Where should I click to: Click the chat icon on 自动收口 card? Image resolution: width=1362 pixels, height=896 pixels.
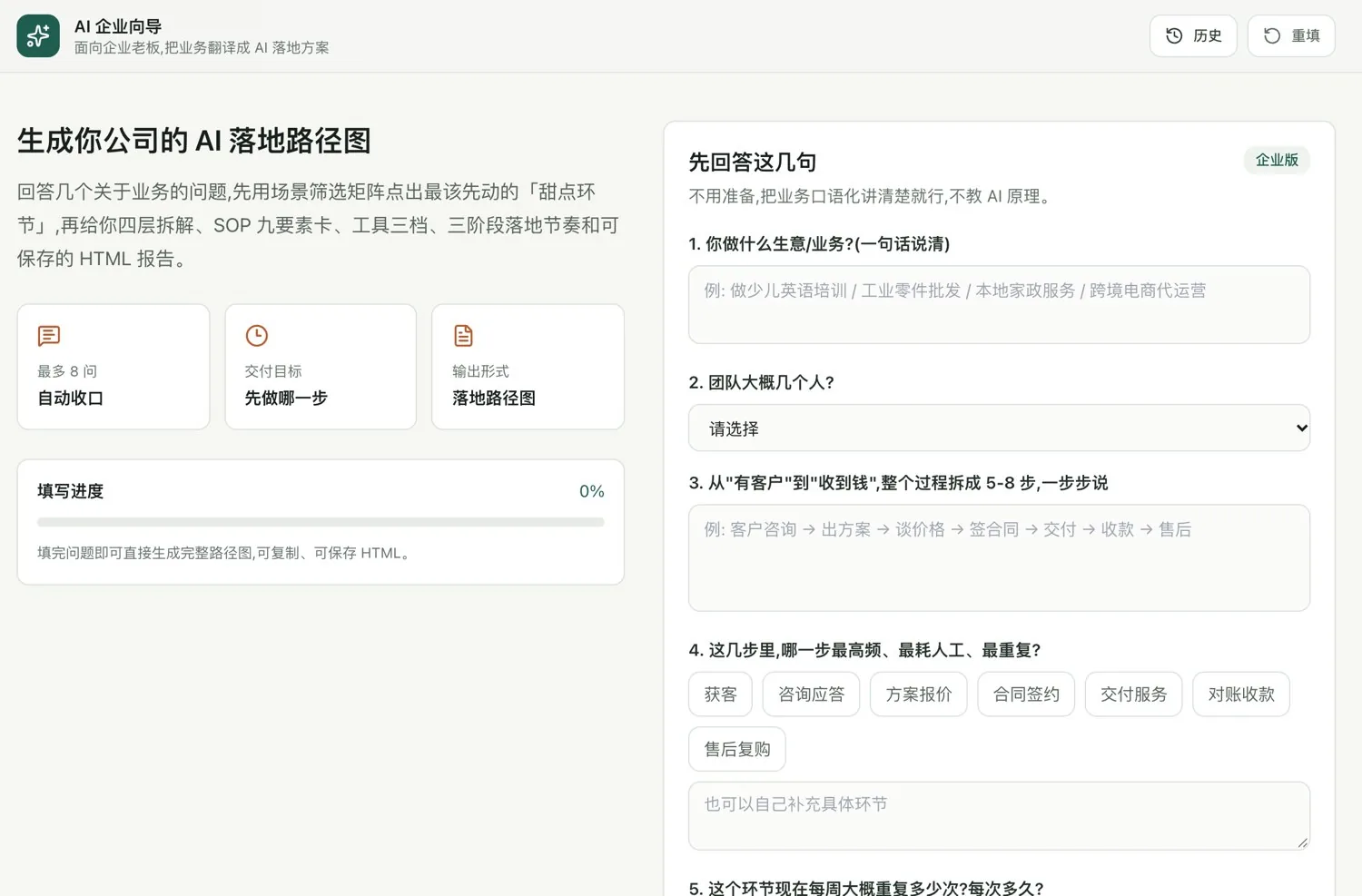[x=49, y=336]
